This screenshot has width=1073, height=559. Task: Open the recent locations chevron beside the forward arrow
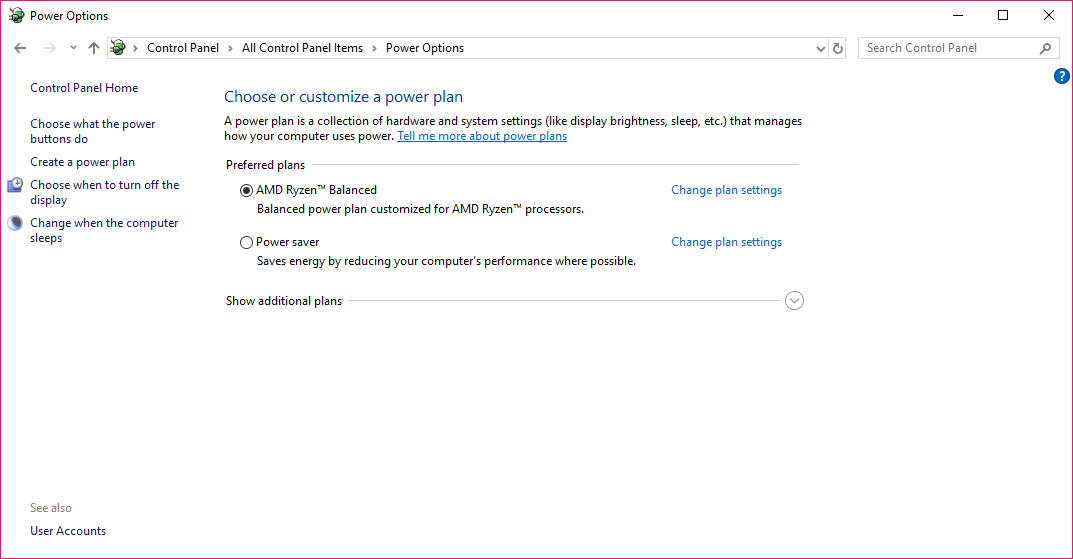73,48
